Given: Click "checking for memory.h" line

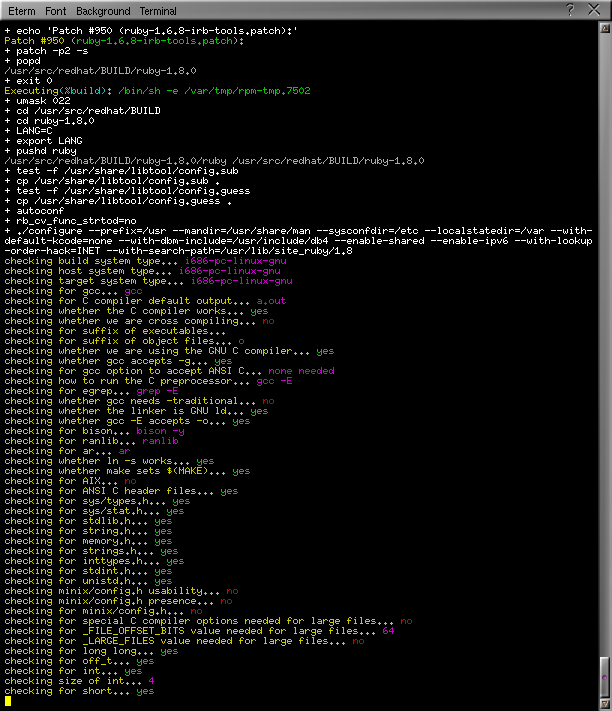Looking at the screenshot, I should pyautogui.click(x=88, y=541).
